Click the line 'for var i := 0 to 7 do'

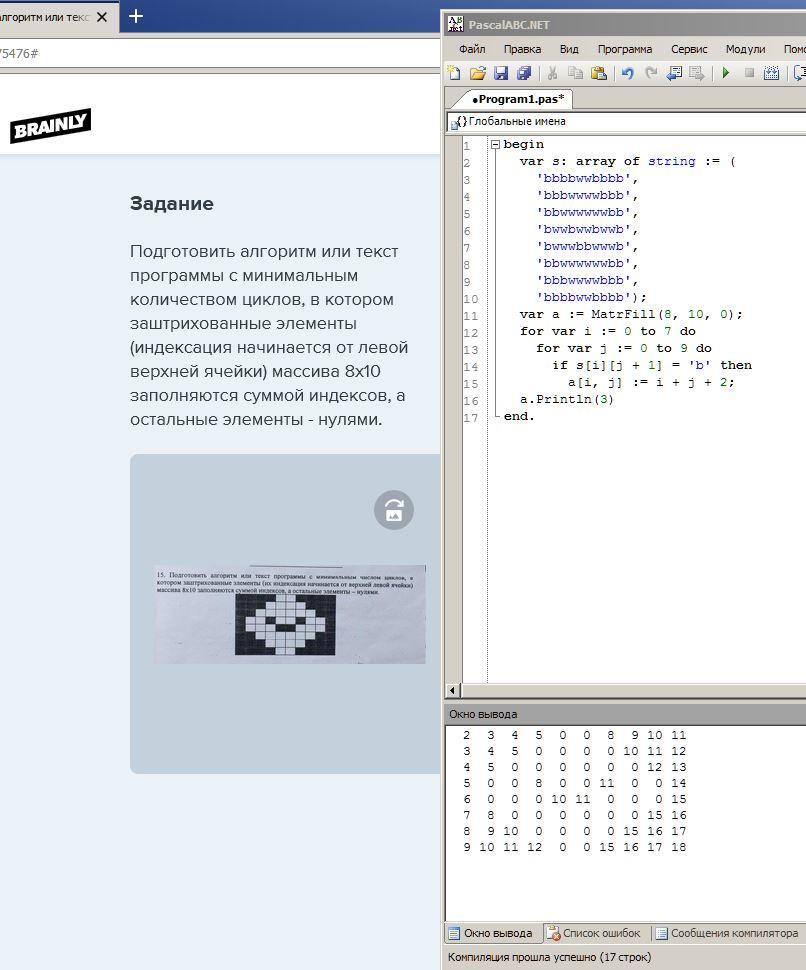pos(607,331)
